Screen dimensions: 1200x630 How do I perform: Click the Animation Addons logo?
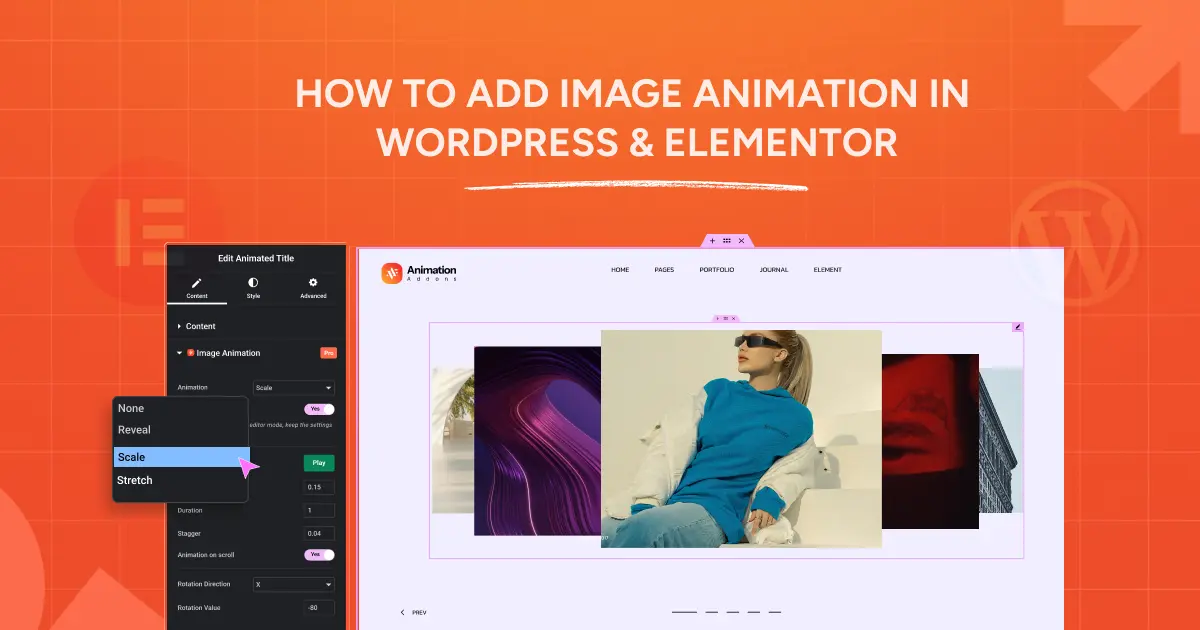point(417,271)
